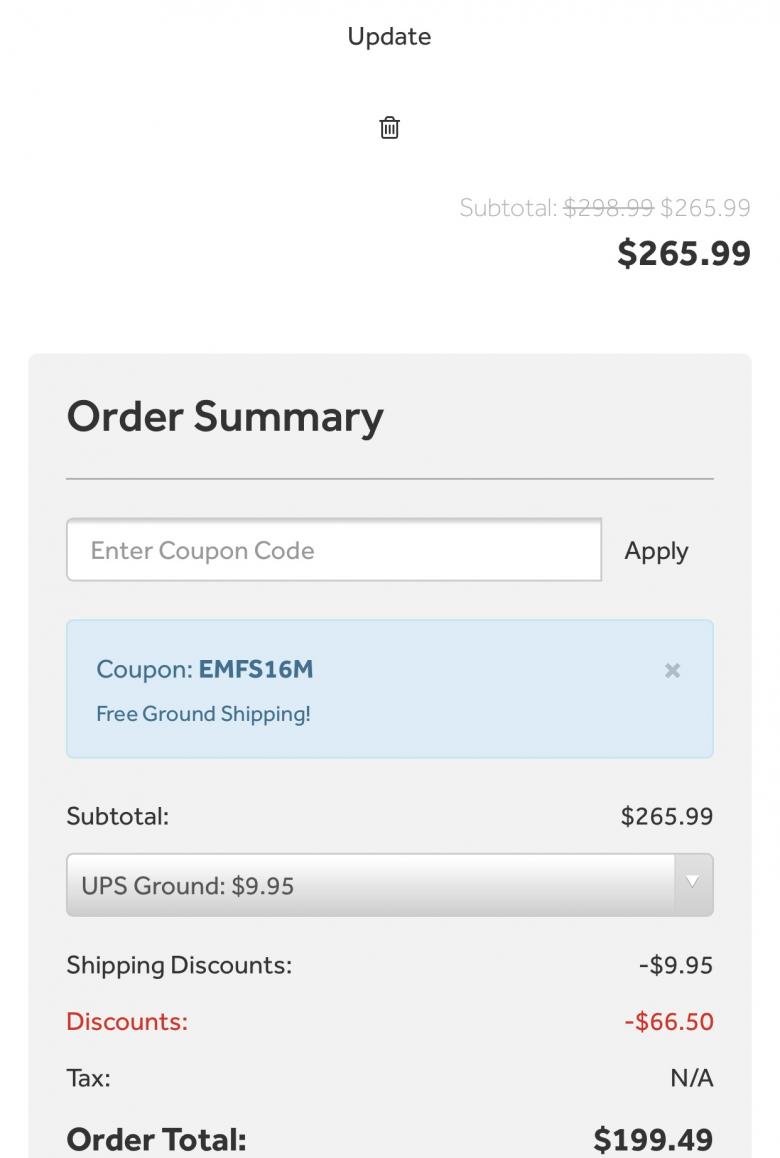Viewport: 780px width, 1158px height.
Task: Remove the EMFS16M coupon with the X
Action: tap(672, 670)
